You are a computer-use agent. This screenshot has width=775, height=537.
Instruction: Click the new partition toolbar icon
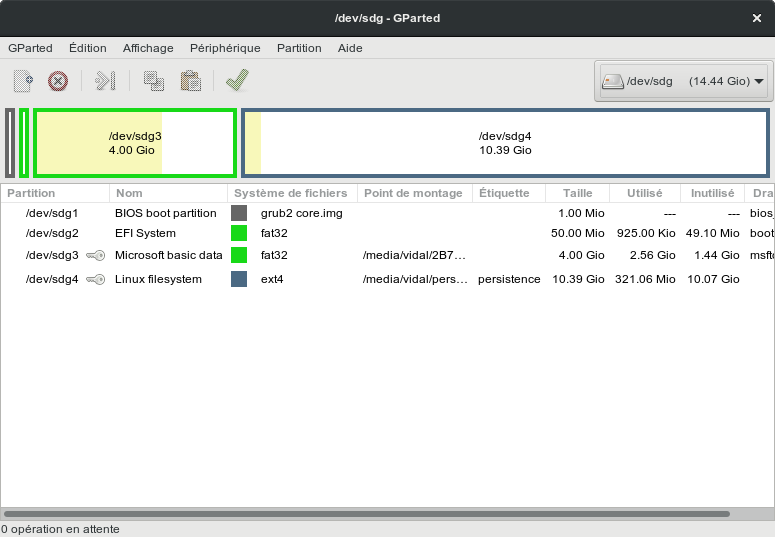(22, 81)
